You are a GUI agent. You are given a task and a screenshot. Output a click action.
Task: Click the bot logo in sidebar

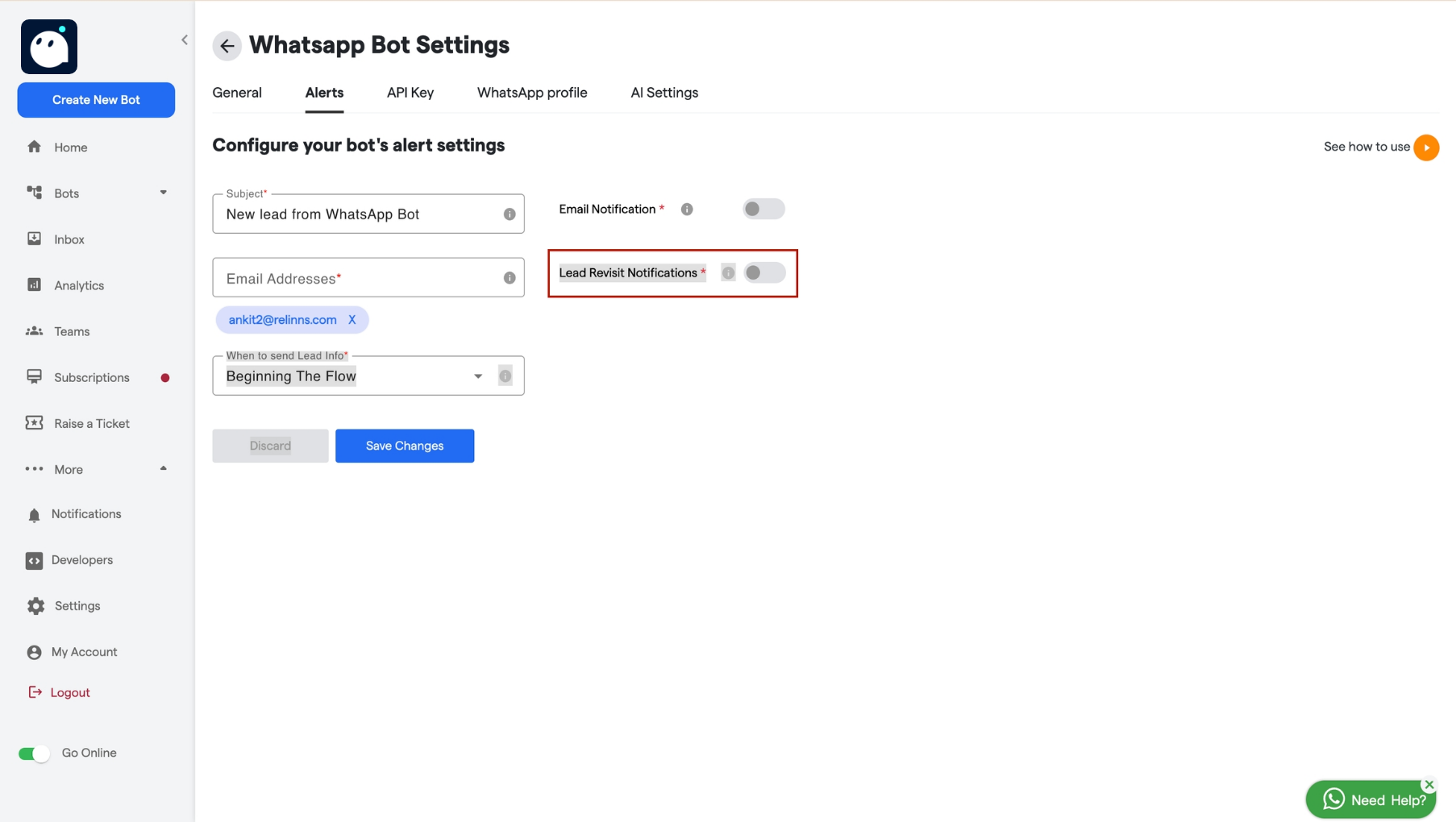coord(49,47)
